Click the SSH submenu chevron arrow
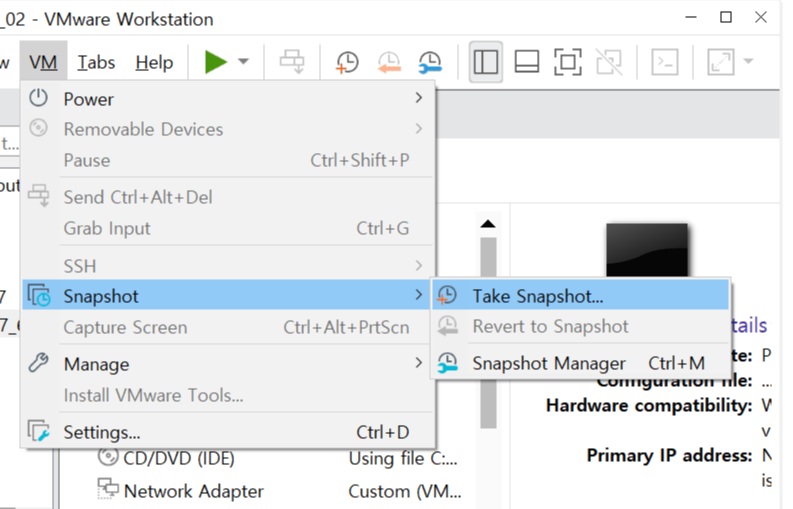The width and height of the screenshot is (793, 509). point(419,265)
